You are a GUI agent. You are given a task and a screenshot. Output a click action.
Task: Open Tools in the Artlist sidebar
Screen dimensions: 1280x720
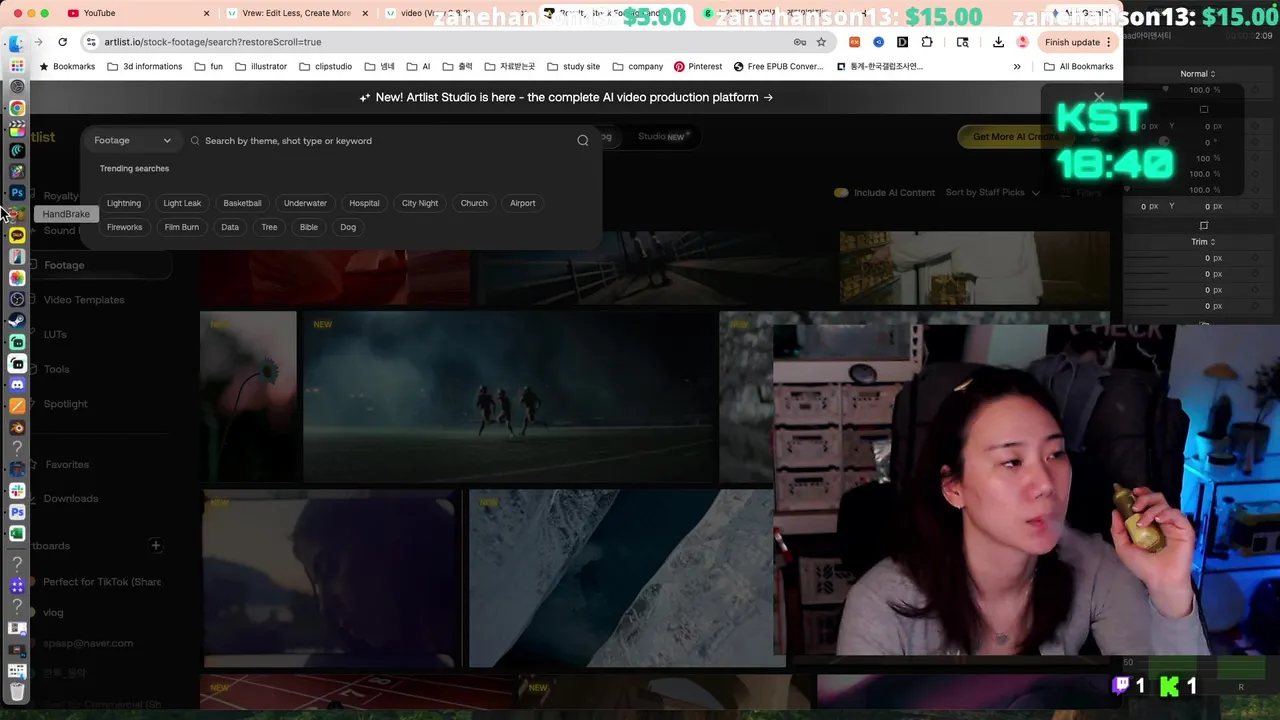56,370
